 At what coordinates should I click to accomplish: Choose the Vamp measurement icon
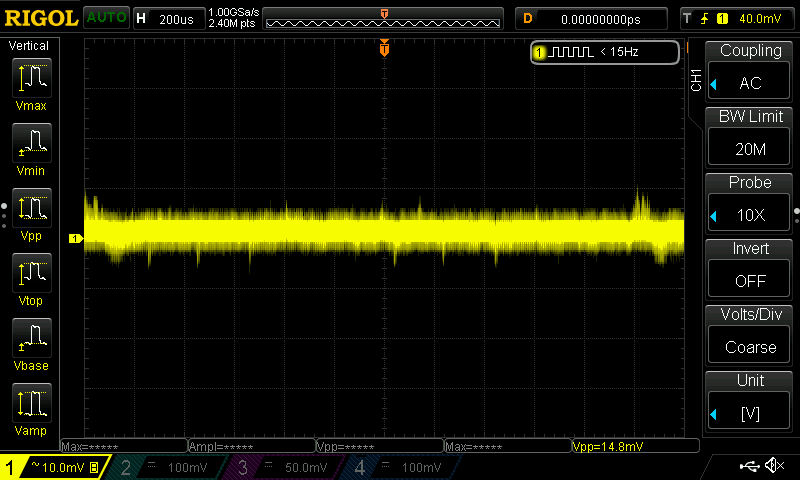click(x=33, y=405)
